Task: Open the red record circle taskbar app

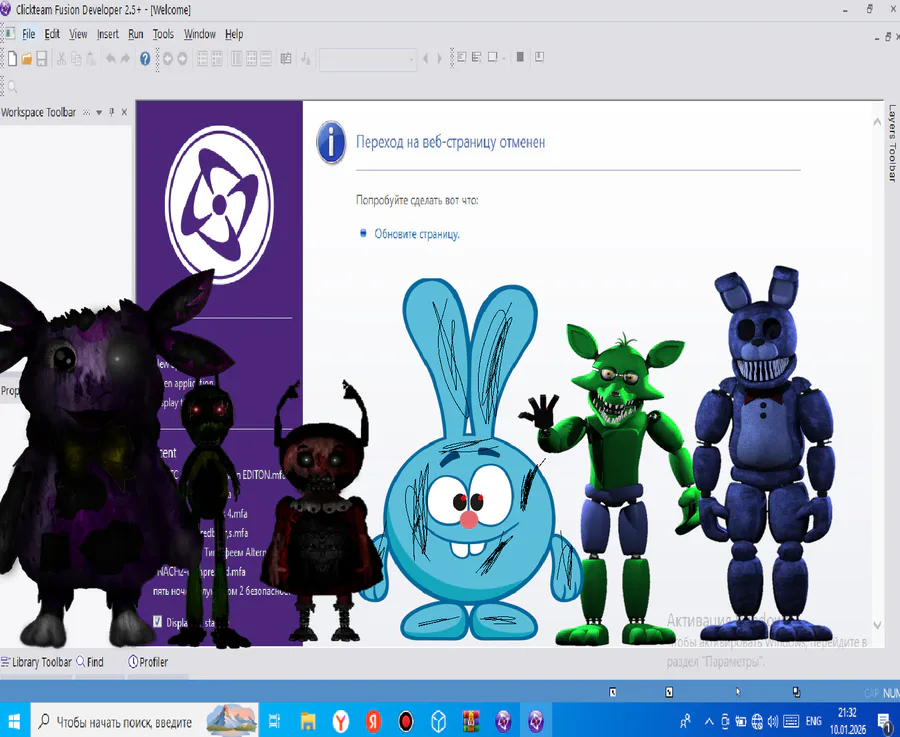Action: click(406, 721)
